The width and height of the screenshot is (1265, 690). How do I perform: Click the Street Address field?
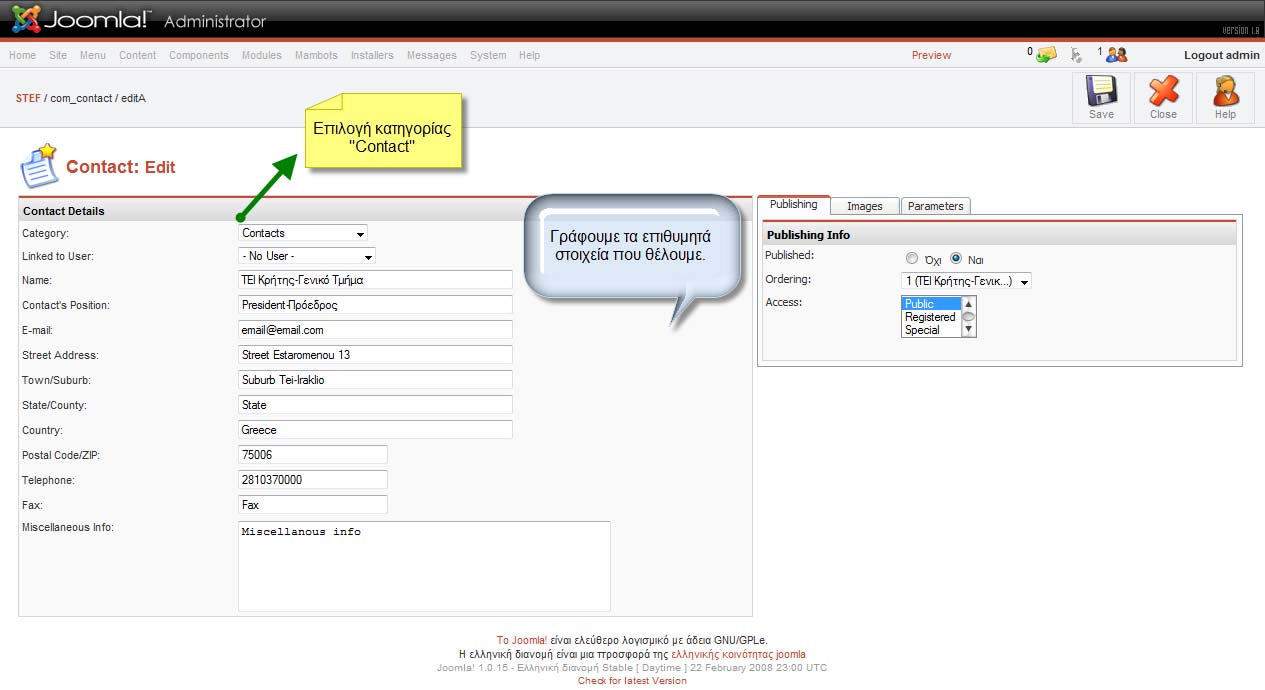(x=375, y=355)
